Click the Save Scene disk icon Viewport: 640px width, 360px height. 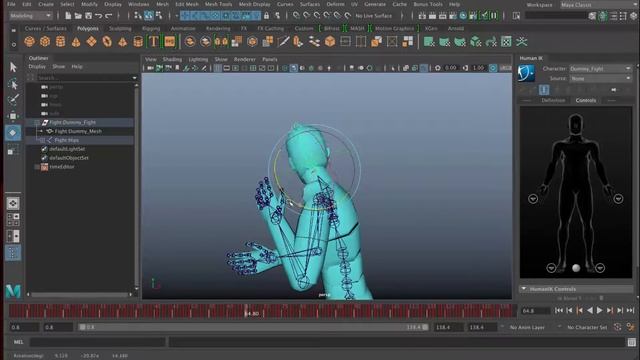click(x=88, y=16)
